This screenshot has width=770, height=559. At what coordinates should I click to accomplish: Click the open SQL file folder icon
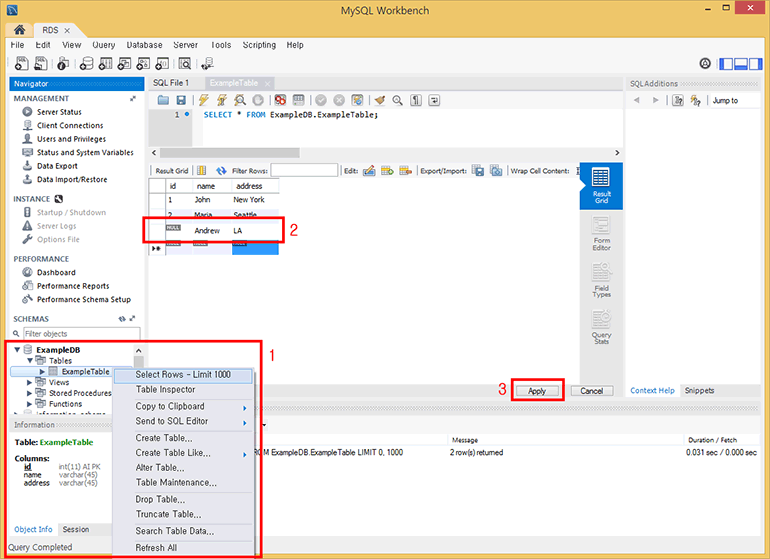163,100
